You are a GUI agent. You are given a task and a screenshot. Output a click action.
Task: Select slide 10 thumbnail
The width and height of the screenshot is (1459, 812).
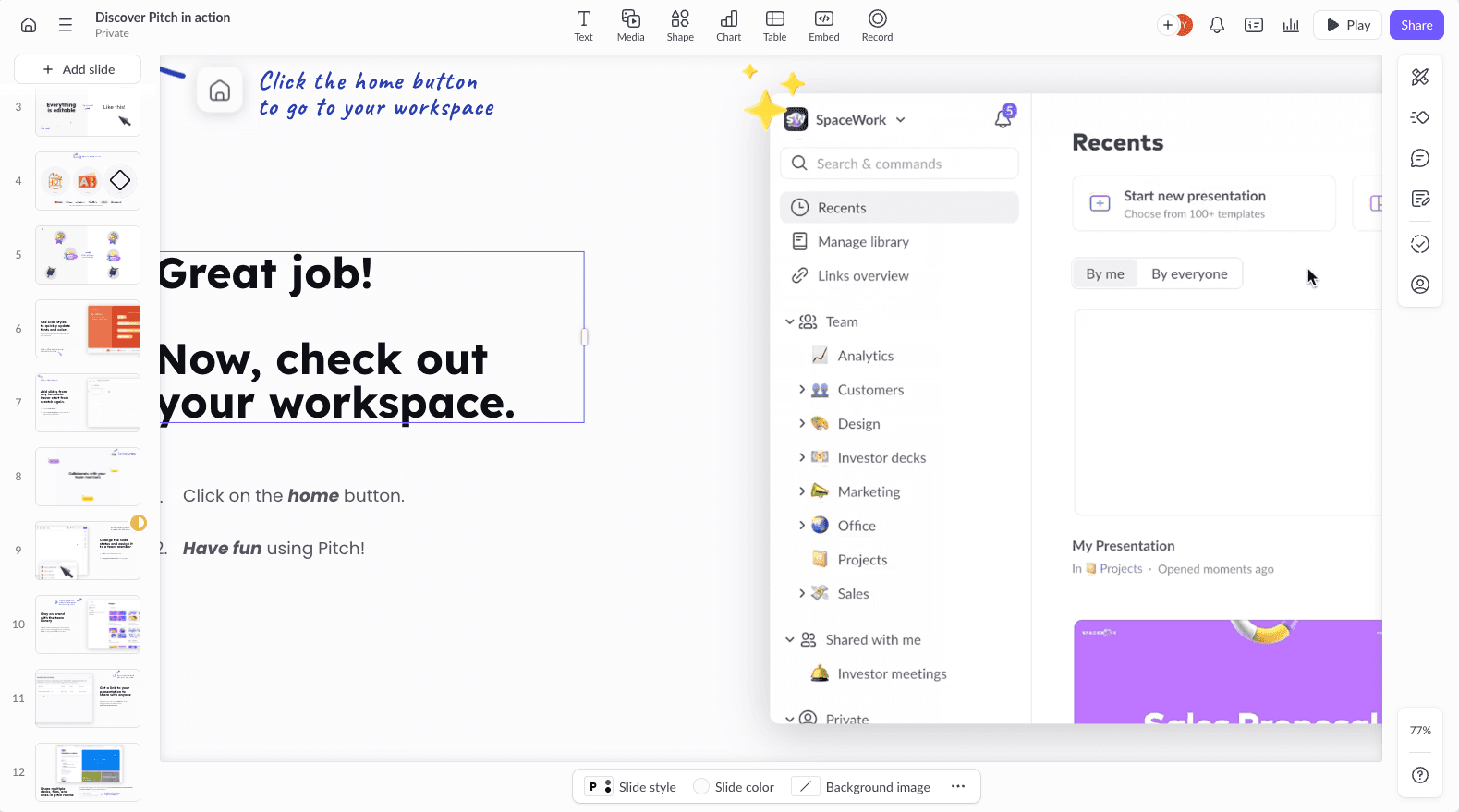pyautogui.click(x=88, y=624)
